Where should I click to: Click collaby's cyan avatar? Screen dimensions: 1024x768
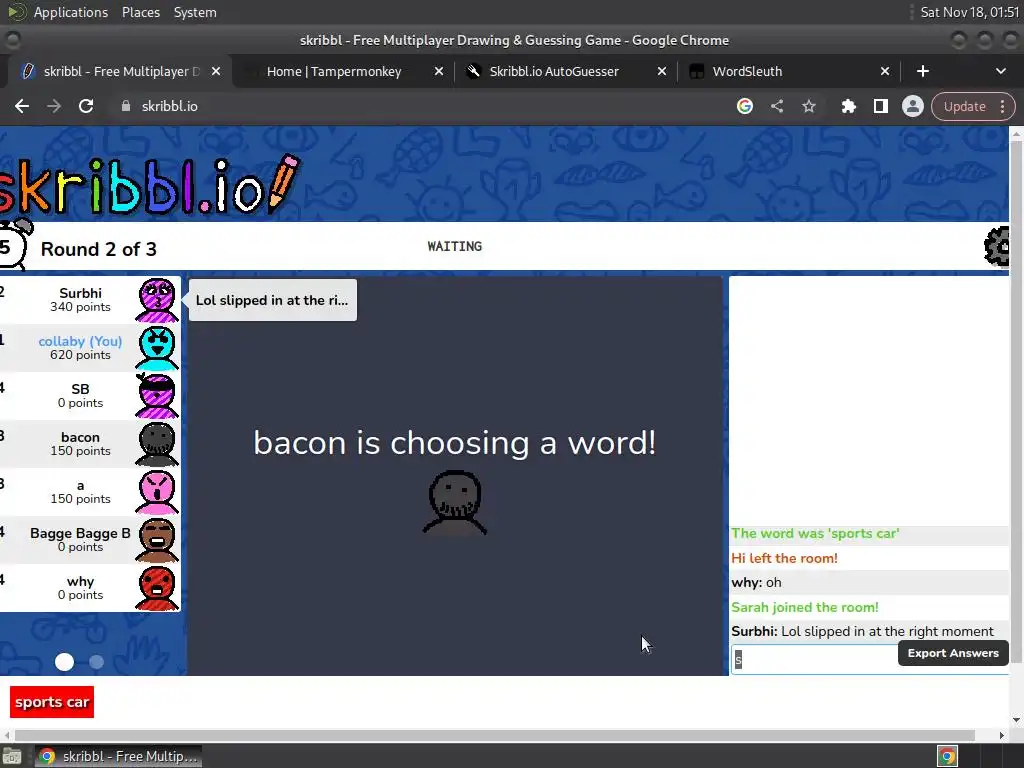pos(157,348)
